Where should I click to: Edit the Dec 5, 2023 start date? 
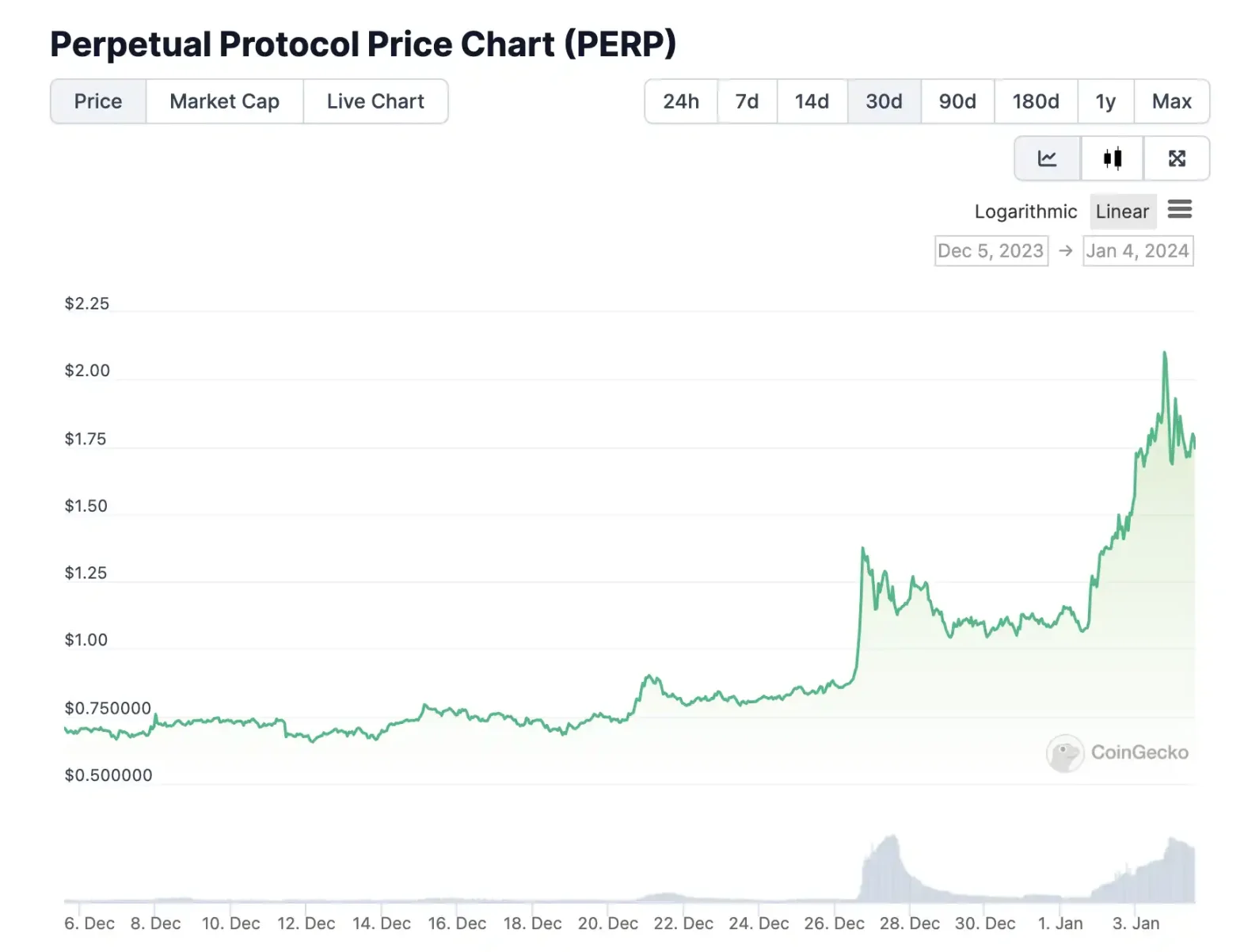tap(991, 251)
